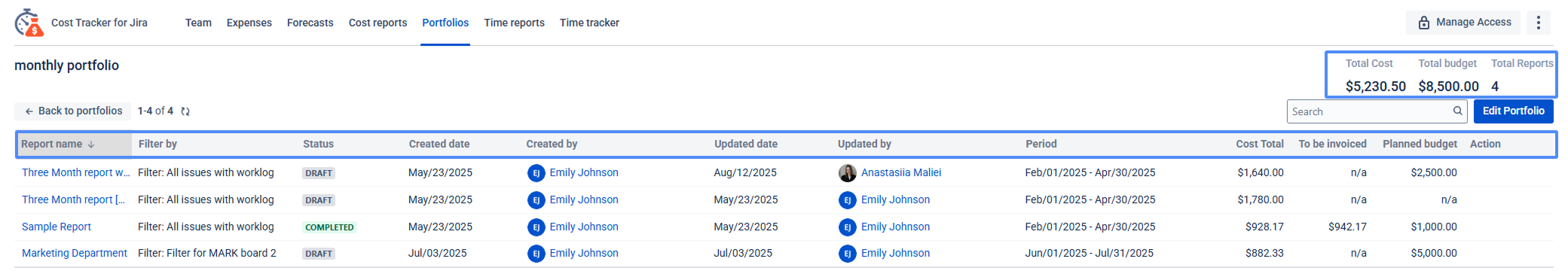Click the COMPLETED status badge
The height and width of the screenshot is (274, 1568).
click(329, 227)
